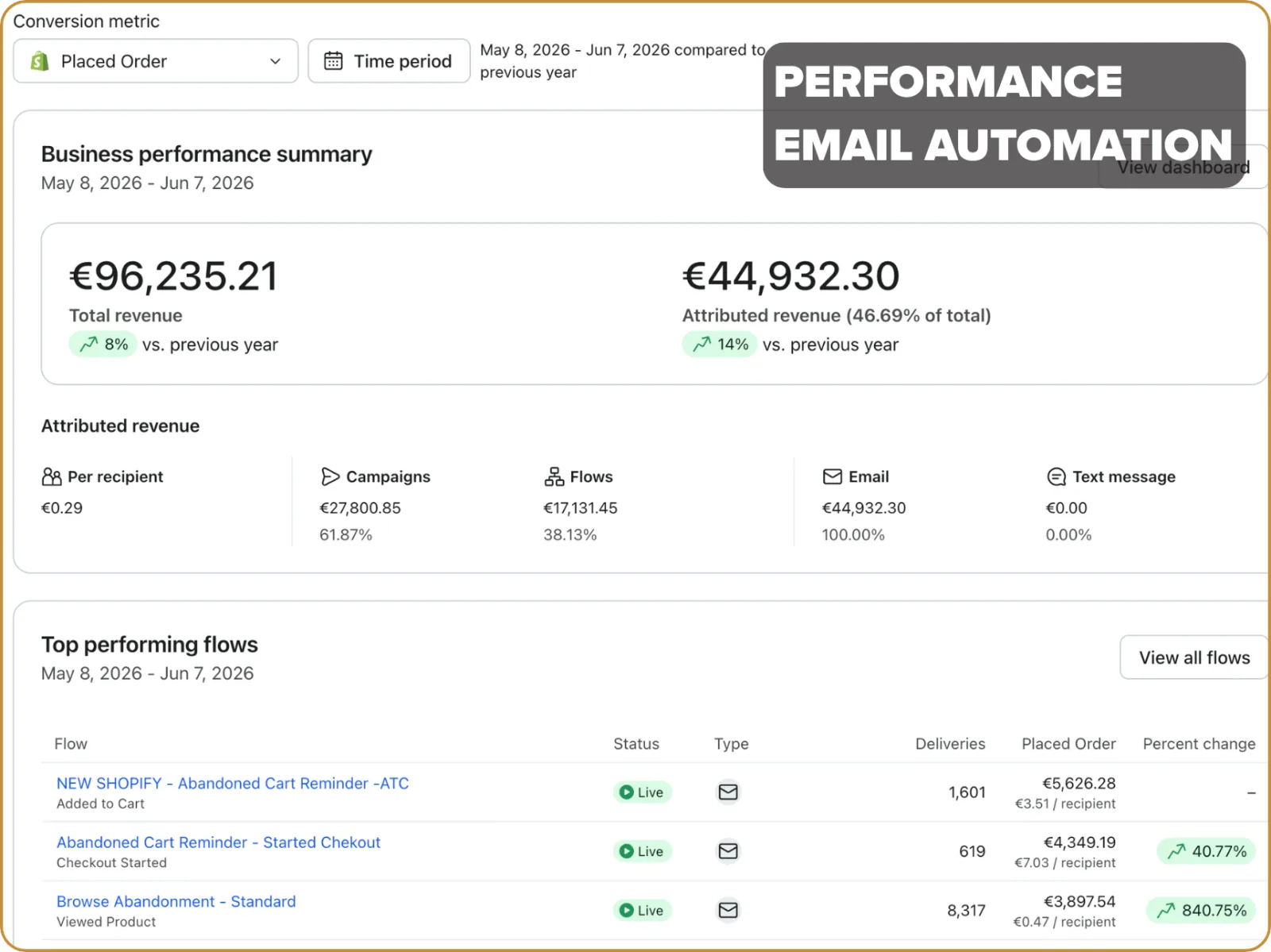Click the €4,349.19 placed order value
The width and height of the screenshot is (1271, 952).
pos(1080,842)
